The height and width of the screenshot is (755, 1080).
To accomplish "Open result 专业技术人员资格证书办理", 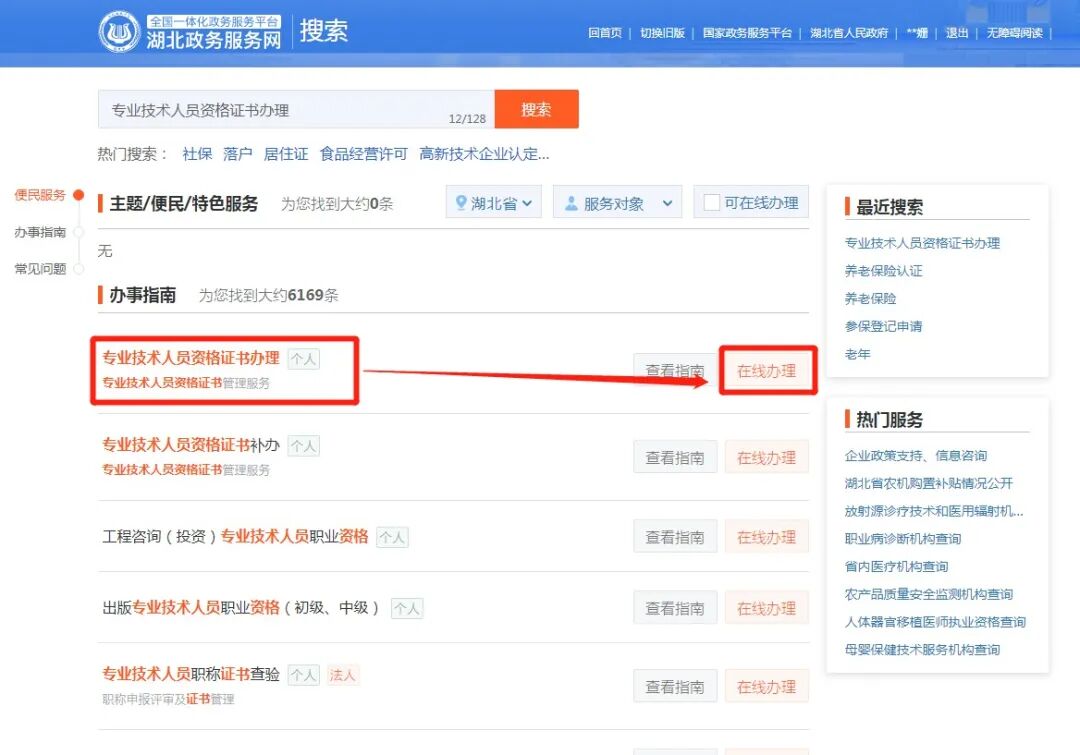I will (x=191, y=358).
